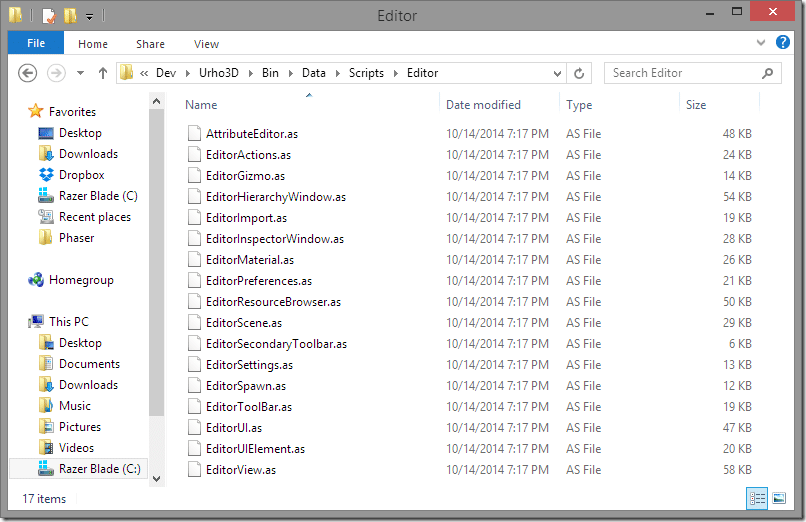Click the AttributeEditor.as file icon
The width and height of the screenshot is (806, 522).
[194, 134]
